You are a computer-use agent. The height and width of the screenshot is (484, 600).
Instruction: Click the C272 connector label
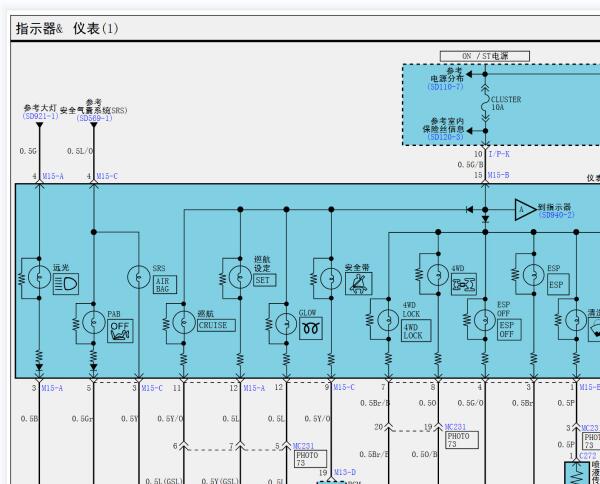click(588, 456)
